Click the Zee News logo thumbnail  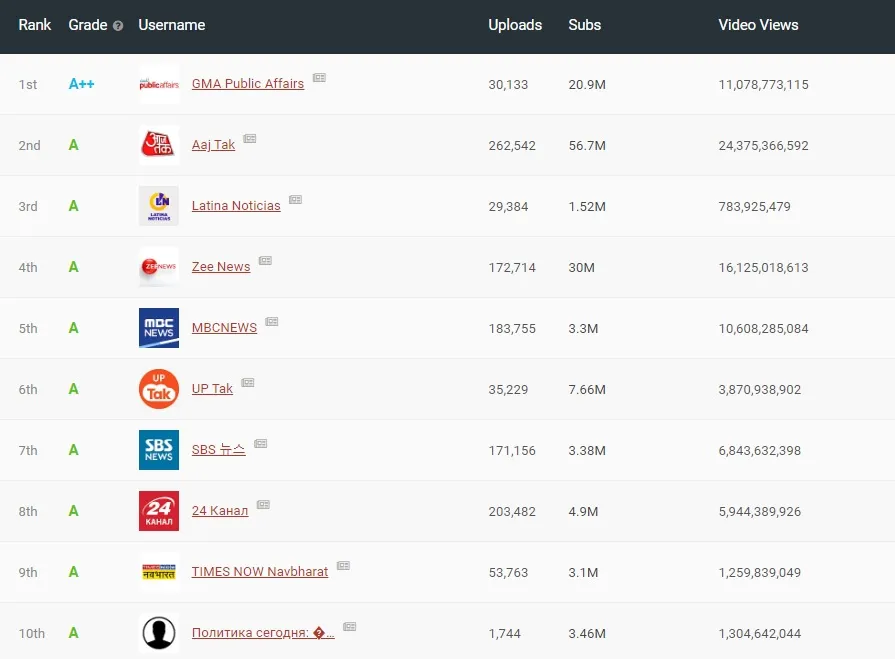tap(159, 267)
